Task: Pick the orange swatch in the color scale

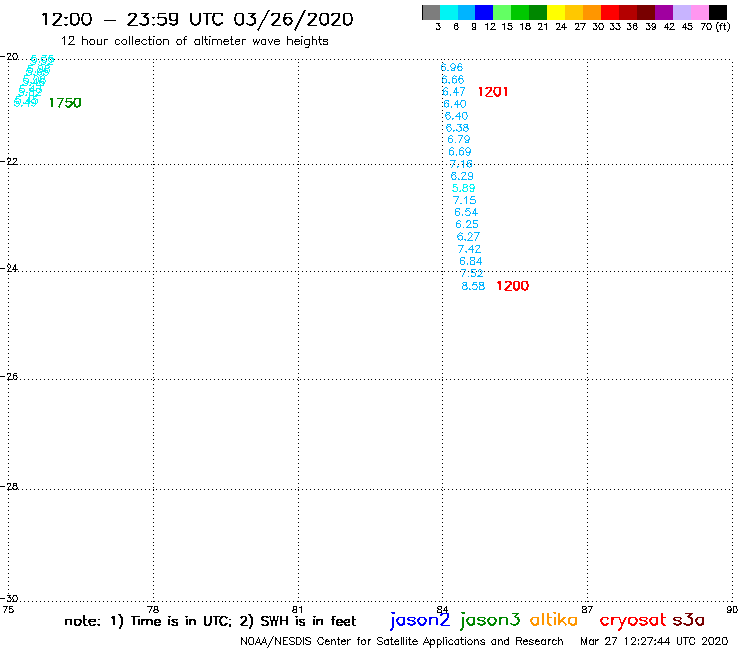Action: (x=592, y=12)
